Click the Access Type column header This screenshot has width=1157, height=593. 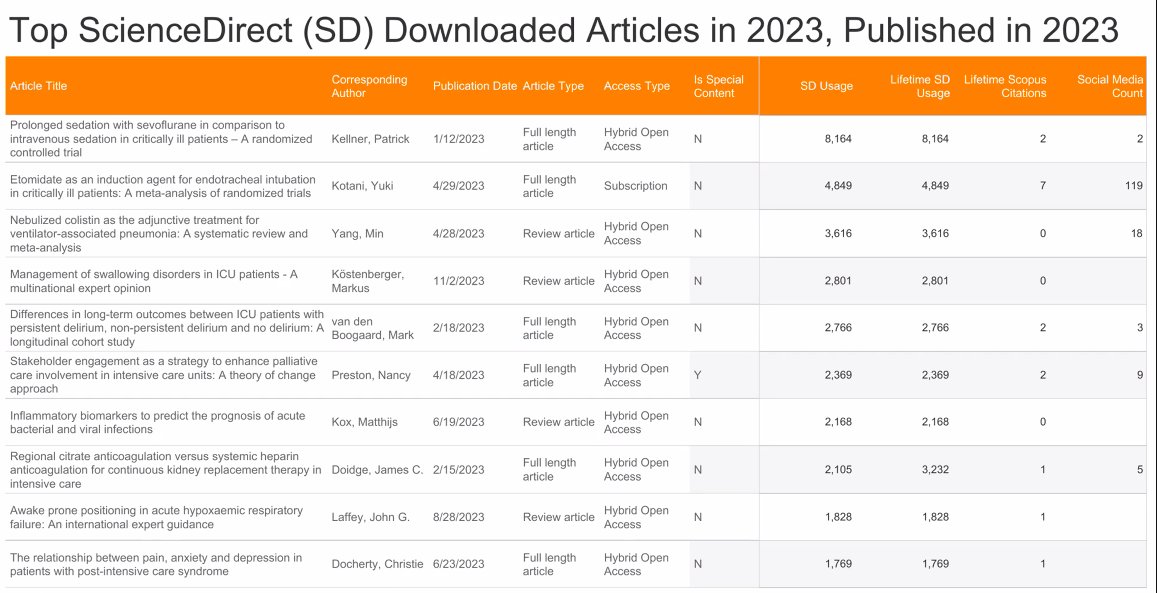tap(637, 86)
